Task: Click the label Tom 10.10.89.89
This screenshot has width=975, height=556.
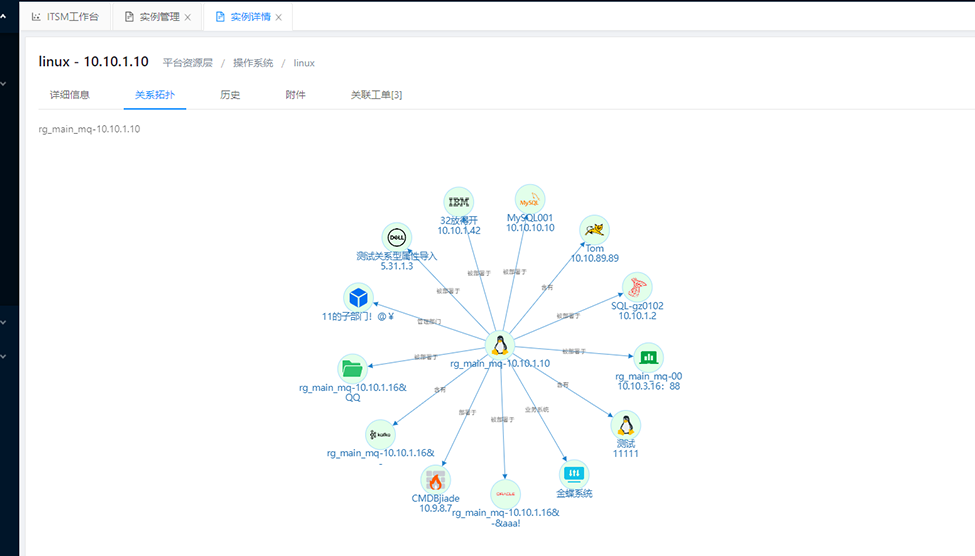Action: pos(594,253)
